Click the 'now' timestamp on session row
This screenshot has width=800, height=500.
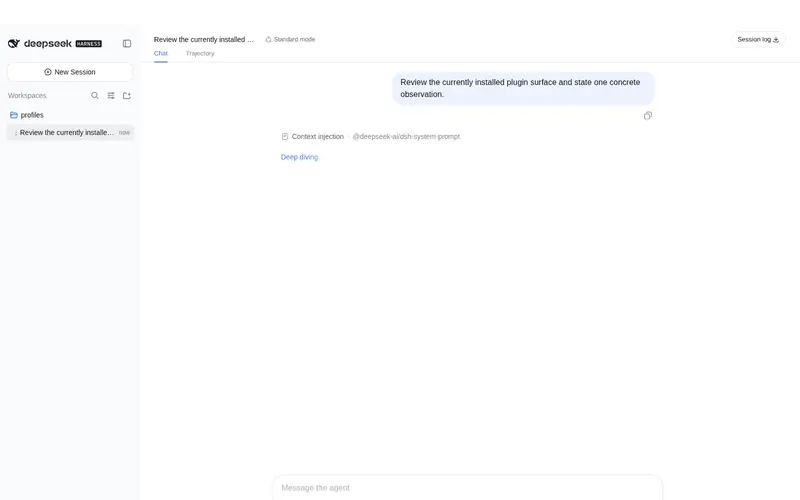pyautogui.click(x=124, y=132)
